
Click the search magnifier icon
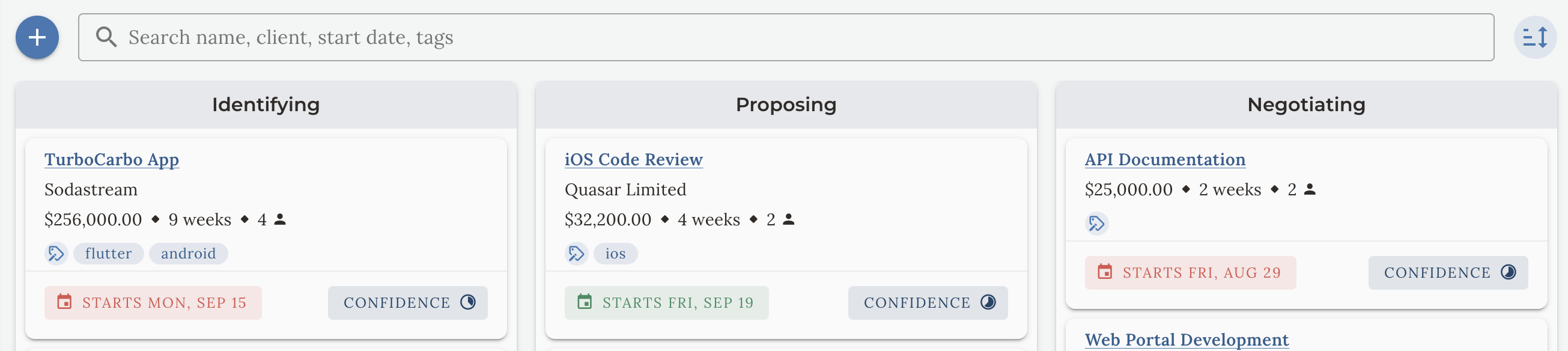[x=106, y=37]
